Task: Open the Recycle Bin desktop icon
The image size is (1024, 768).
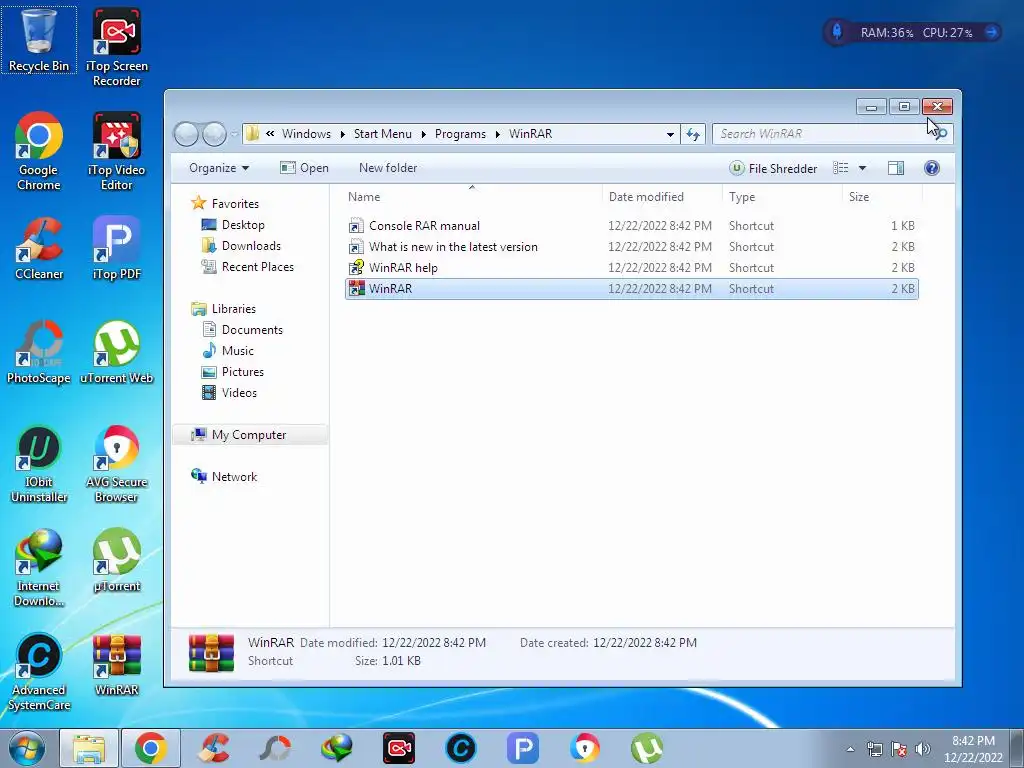Action: pyautogui.click(x=39, y=40)
